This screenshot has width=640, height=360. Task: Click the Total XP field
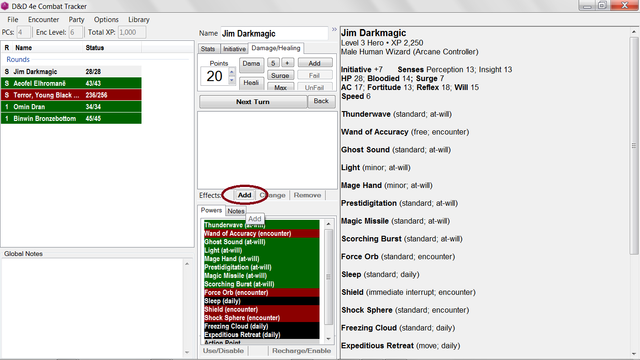[132, 32]
